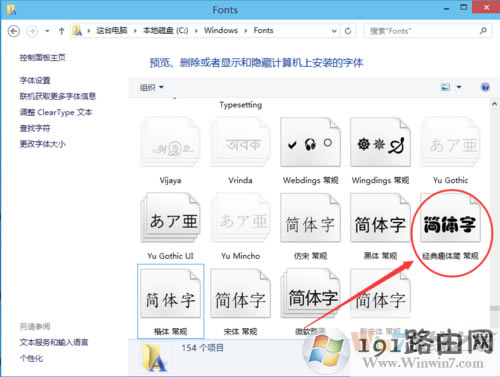This screenshot has height=377, width=500.
Task: Expand the view options dropdown arrow
Action: tap(459, 87)
